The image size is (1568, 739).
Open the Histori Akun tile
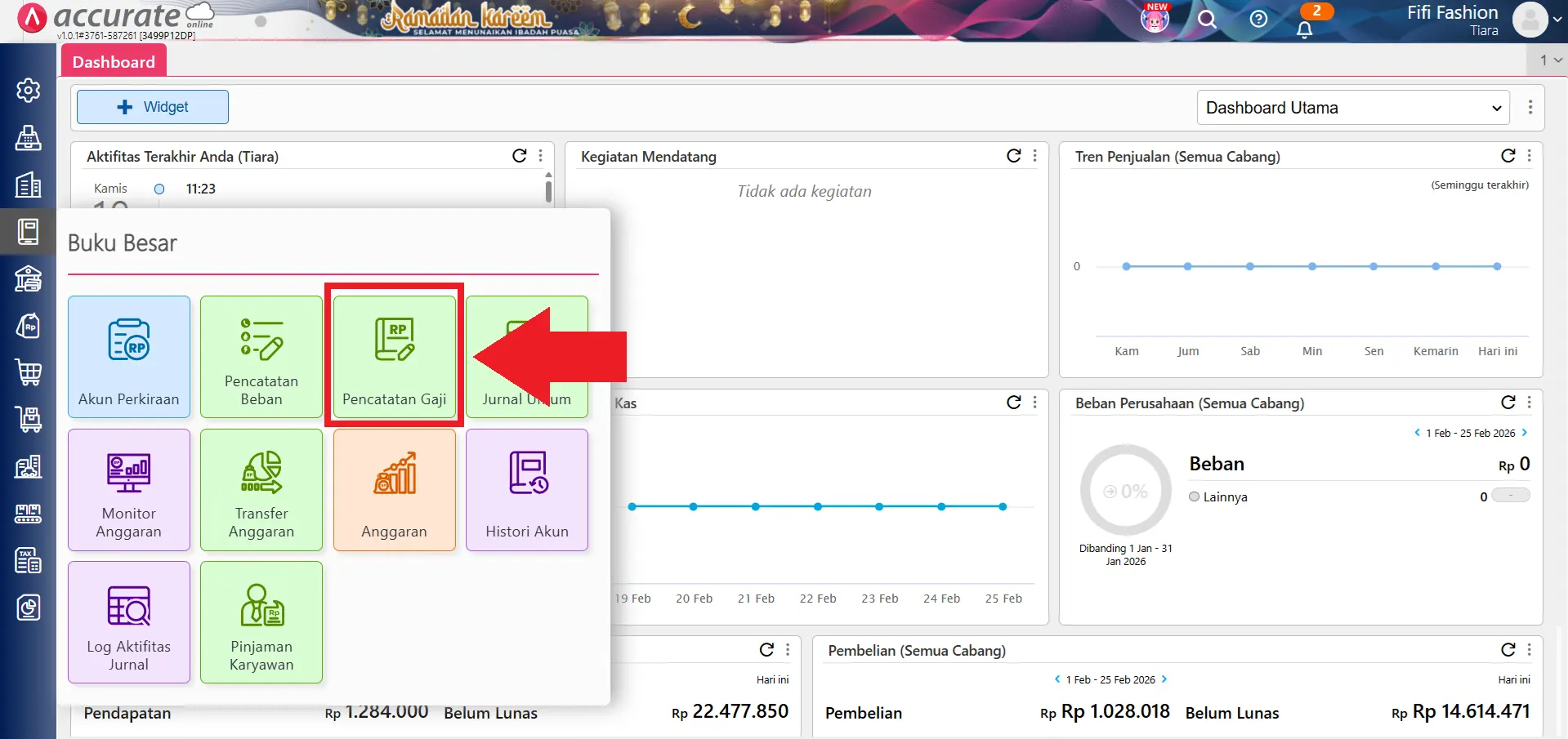click(527, 490)
